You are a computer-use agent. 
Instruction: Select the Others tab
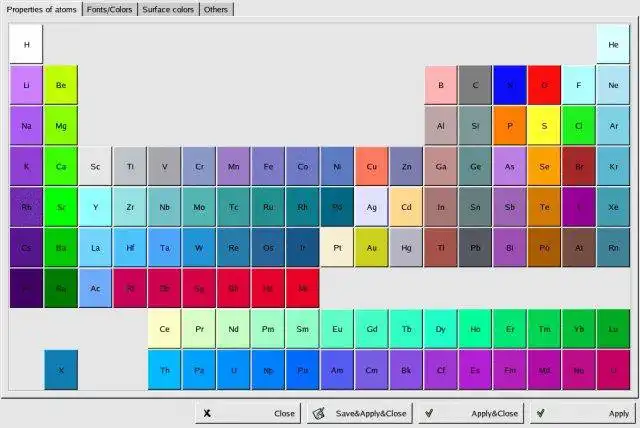(x=216, y=9)
